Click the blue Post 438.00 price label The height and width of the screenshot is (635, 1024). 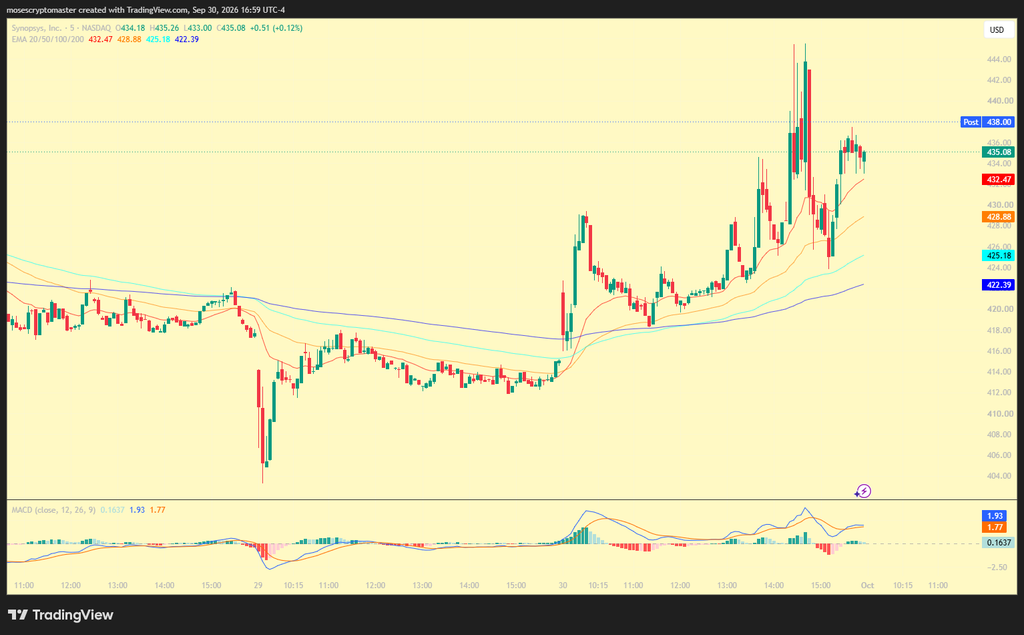pyautogui.click(x=987, y=122)
